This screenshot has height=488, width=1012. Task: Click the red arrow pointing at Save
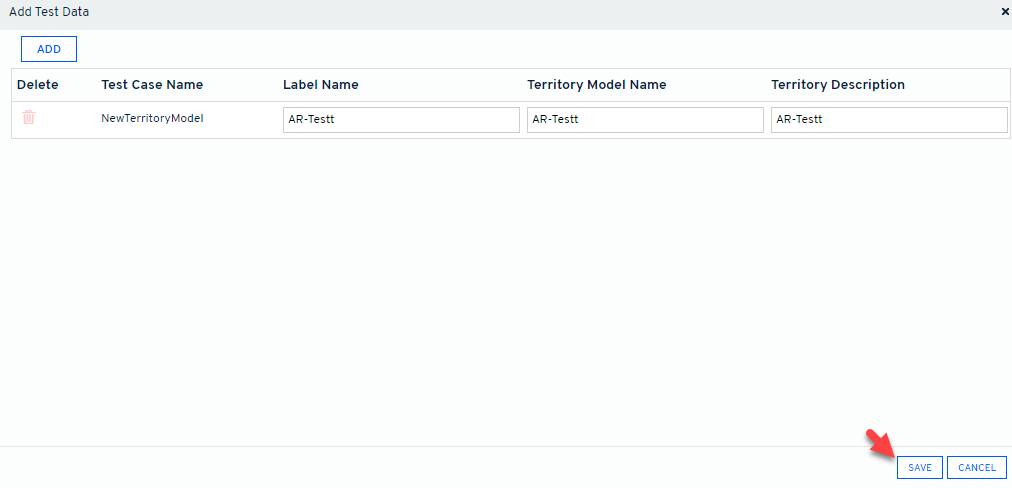coord(879,444)
